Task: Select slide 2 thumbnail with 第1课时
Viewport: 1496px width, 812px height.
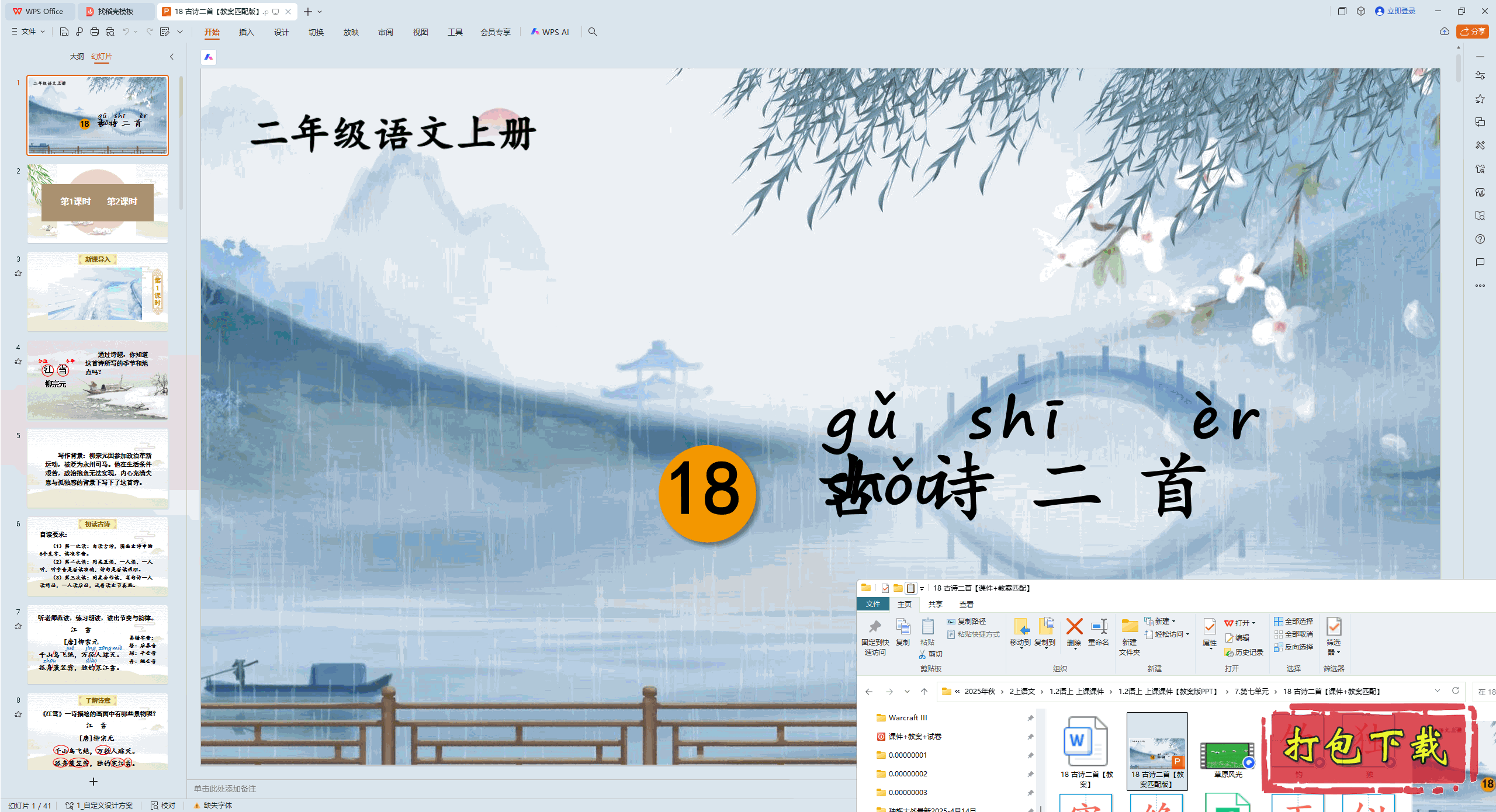Action: point(98,203)
